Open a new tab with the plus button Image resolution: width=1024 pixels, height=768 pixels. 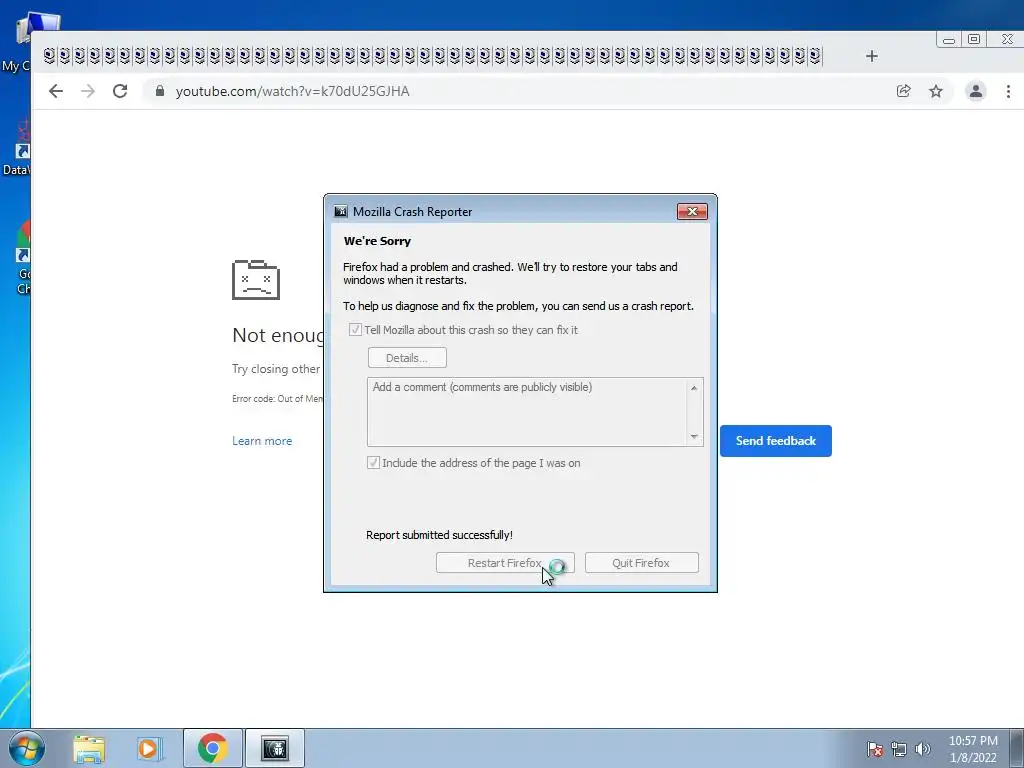[872, 56]
